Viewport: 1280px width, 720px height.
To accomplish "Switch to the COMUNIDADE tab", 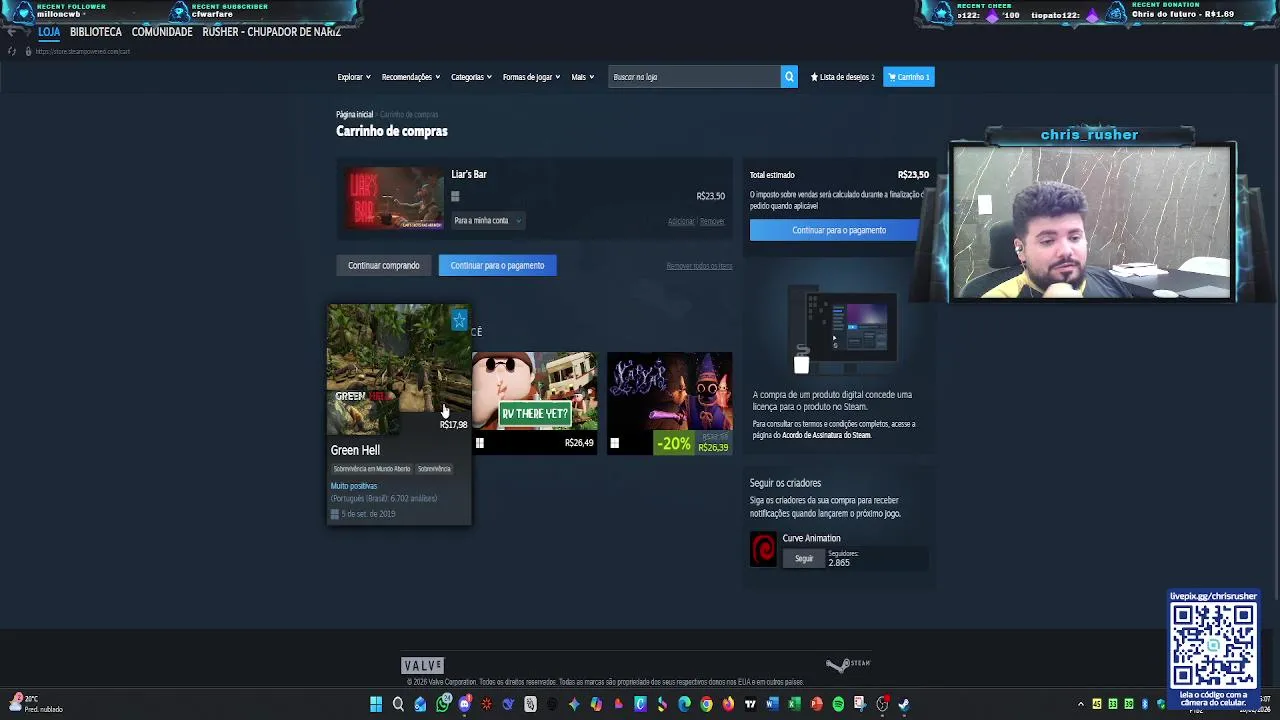I will 162,32.
